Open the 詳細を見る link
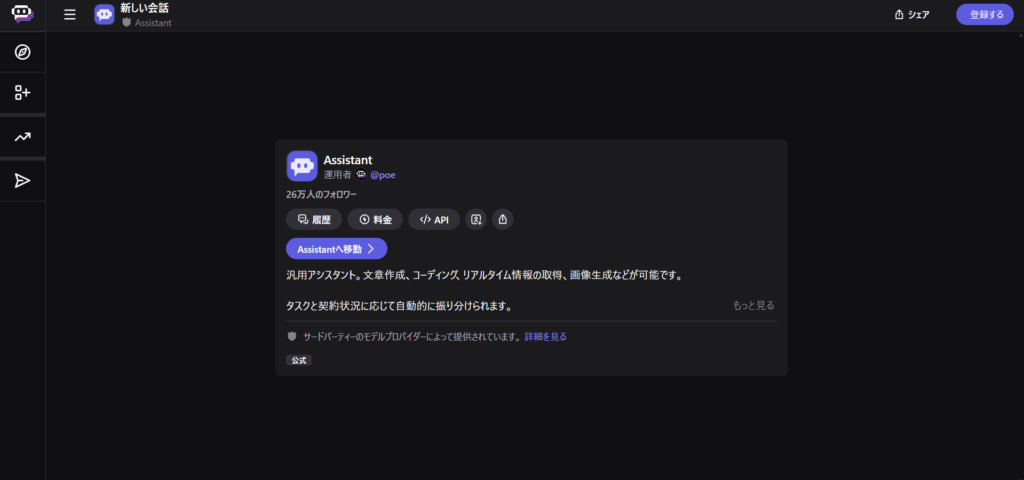This screenshot has height=480, width=1024. 546,337
